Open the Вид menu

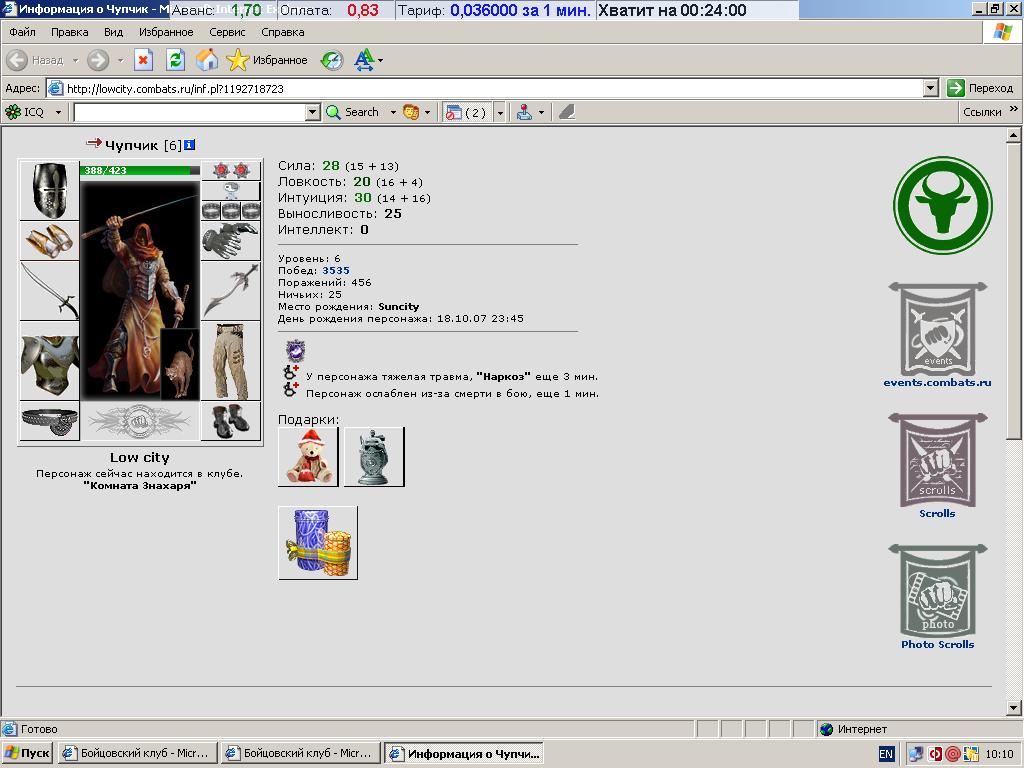pos(113,32)
